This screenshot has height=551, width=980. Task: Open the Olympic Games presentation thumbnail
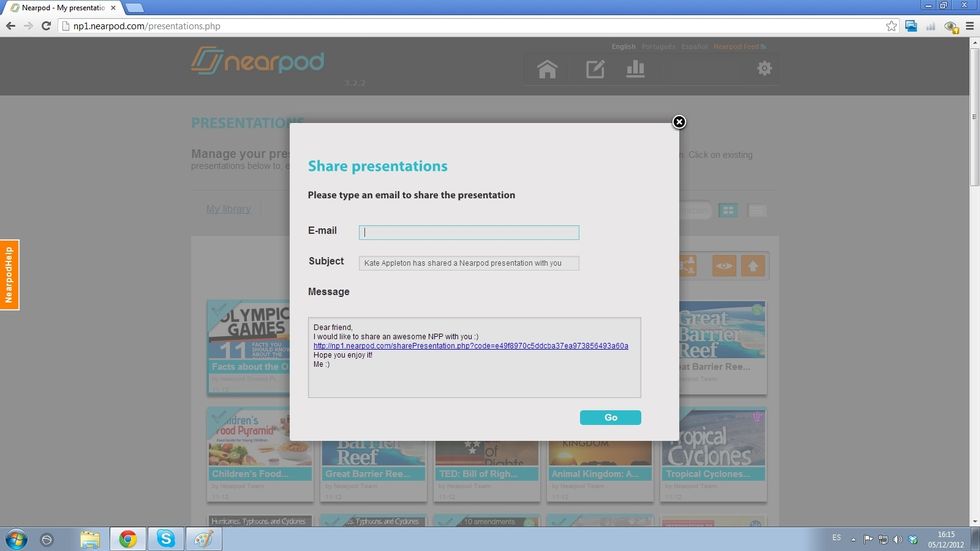tap(248, 347)
